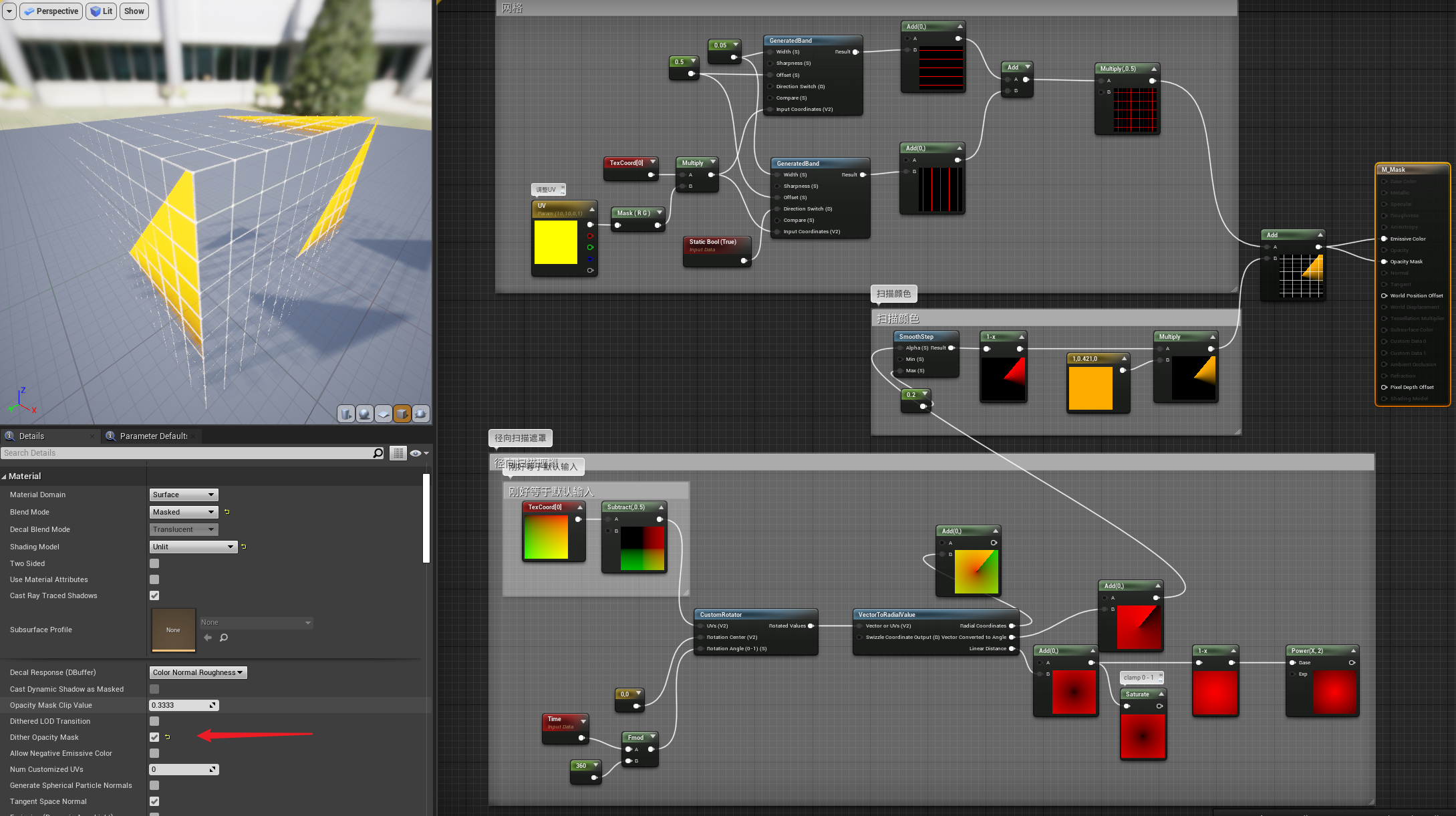Select the sphere preview mesh icon
This screenshot has height=816, width=1456.
(365, 414)
